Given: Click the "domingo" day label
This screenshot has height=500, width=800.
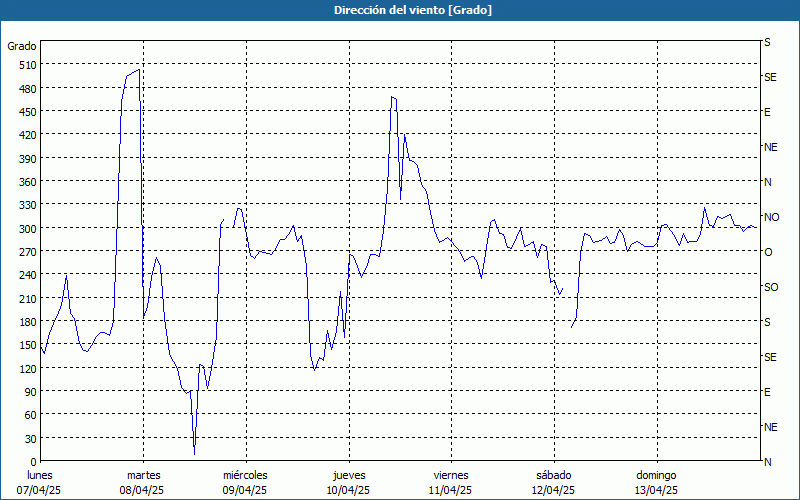Looking at the screenshot, I should 656,475.
